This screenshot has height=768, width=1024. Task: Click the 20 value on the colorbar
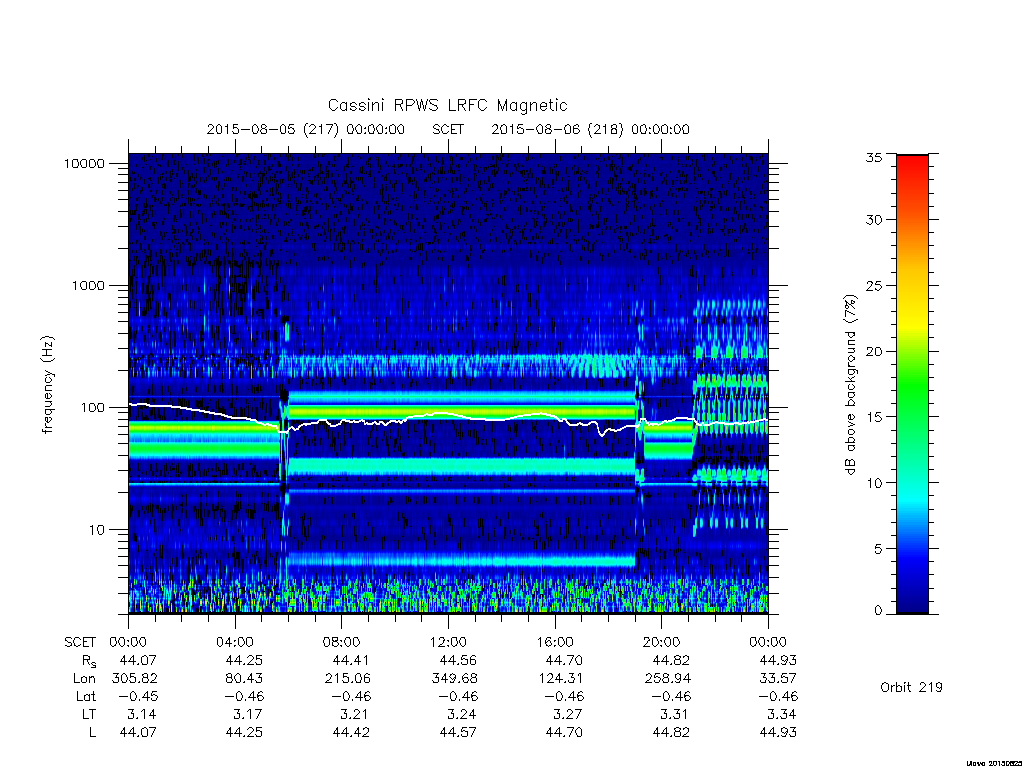[x=874, y=351]
